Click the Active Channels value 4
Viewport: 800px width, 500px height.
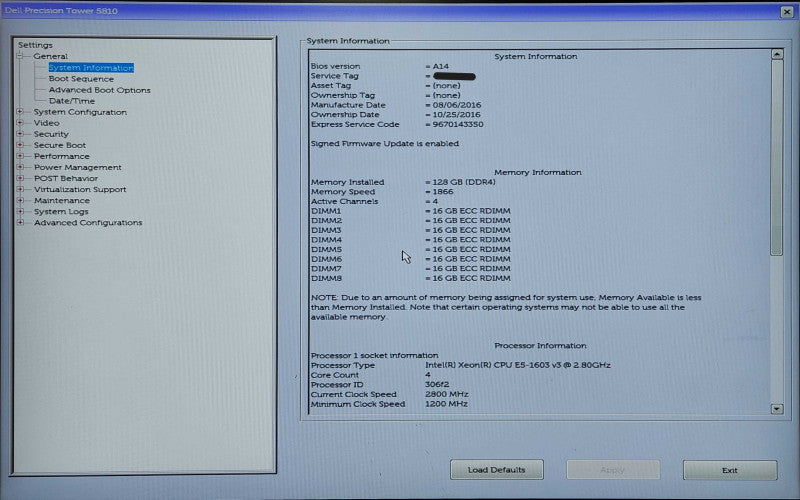[x=435, y=202]
